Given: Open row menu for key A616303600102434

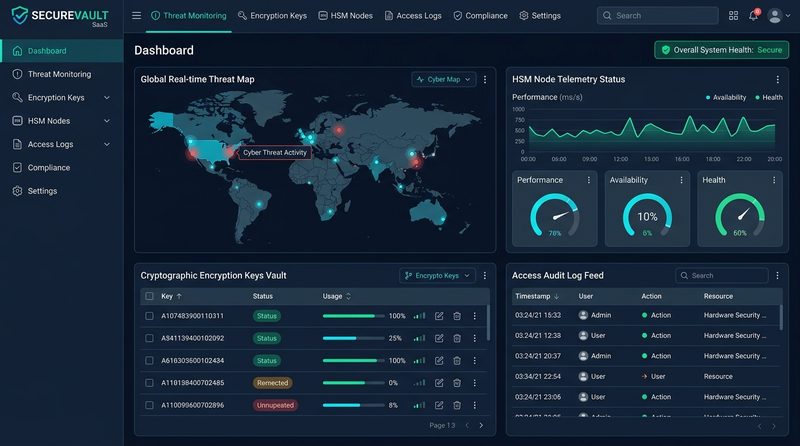Looking at the screenshot, I should coord(474,361).
